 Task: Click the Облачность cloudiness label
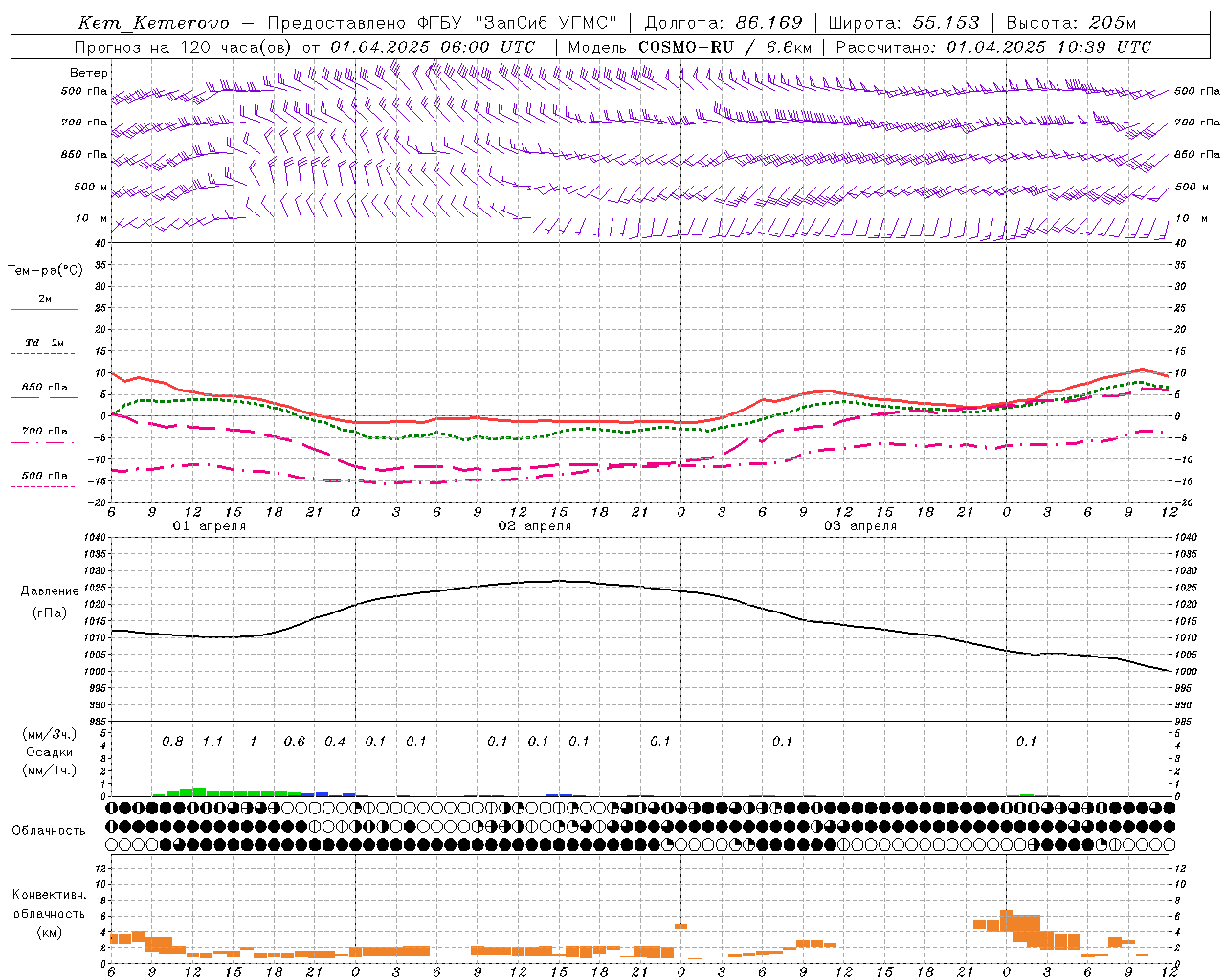click(49, 831)
